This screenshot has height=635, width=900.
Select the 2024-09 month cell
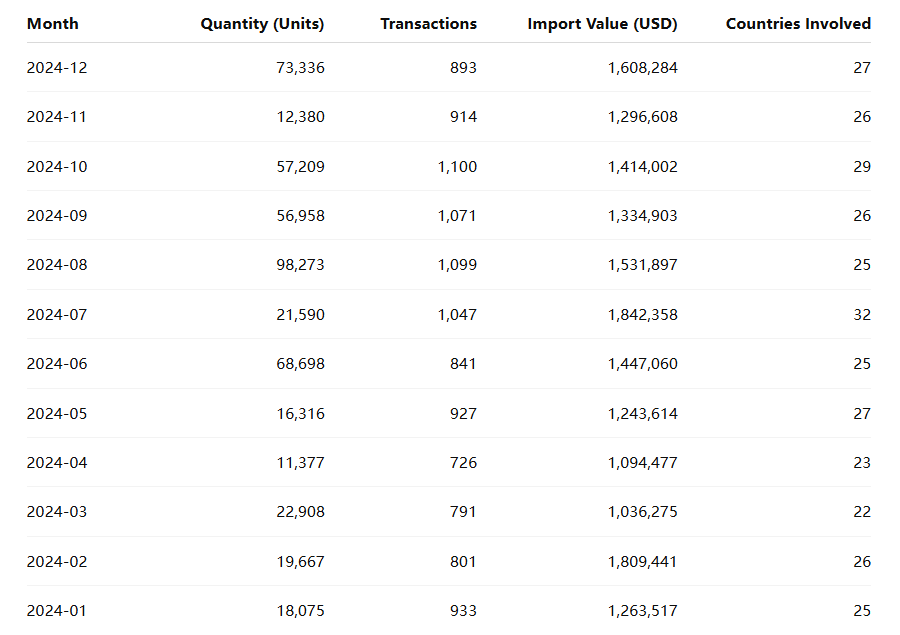tap(57, 216)
